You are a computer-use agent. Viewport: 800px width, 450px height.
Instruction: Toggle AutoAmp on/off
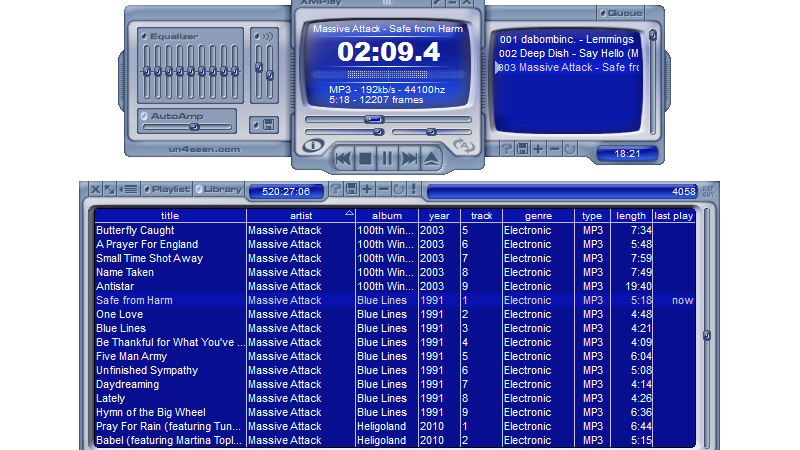pos(144,116)
